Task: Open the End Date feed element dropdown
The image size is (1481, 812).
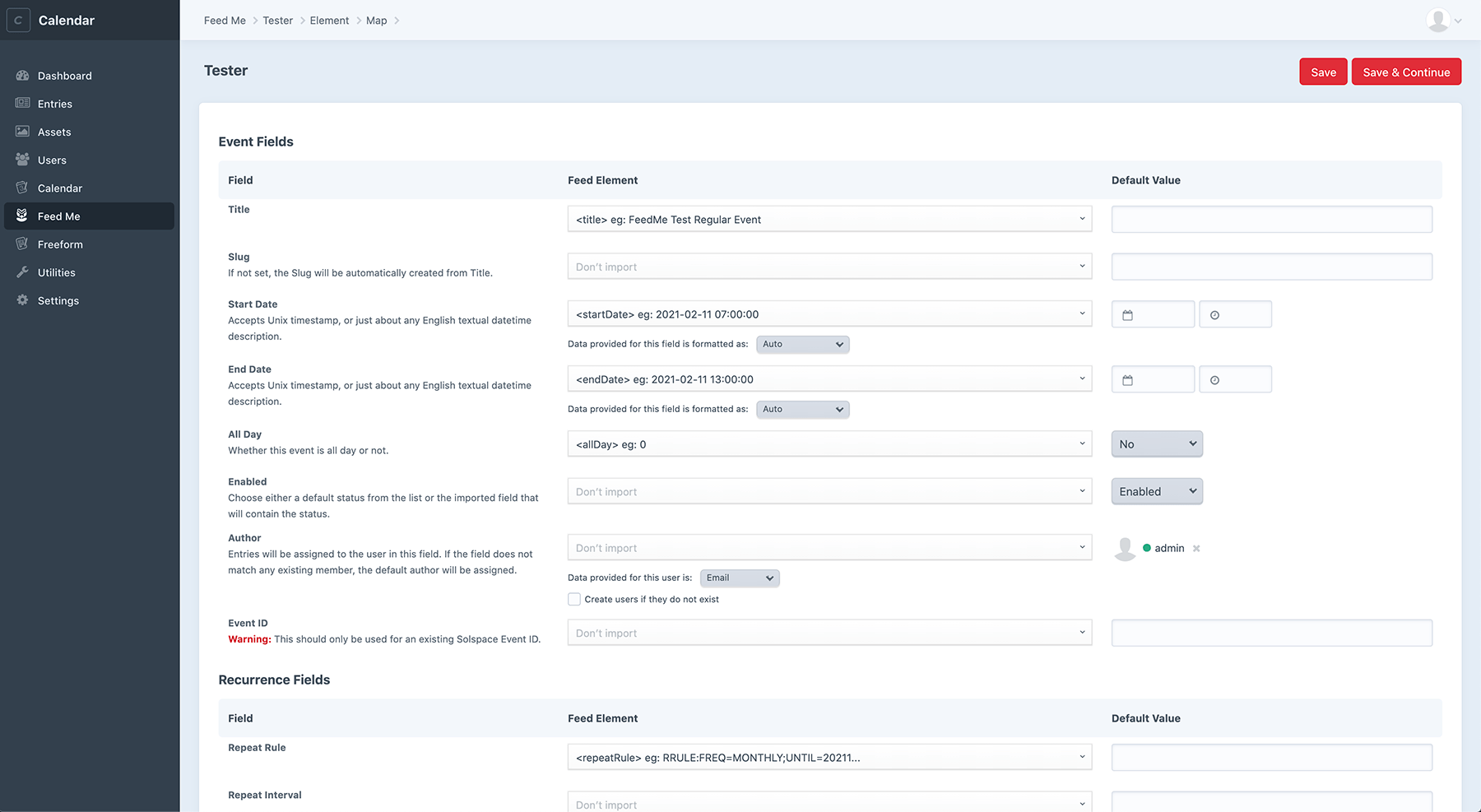Action: [829, 378]
